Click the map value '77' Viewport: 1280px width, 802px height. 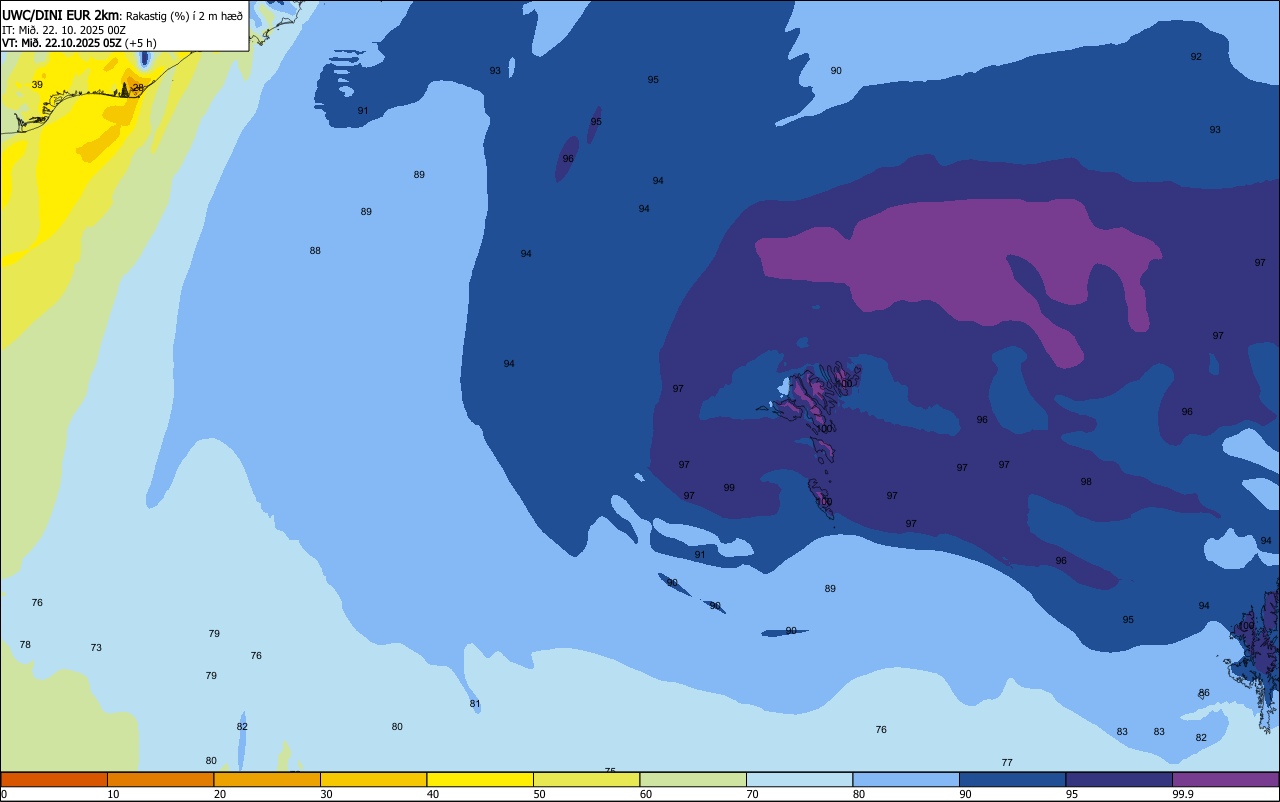tap(1007, 763)
